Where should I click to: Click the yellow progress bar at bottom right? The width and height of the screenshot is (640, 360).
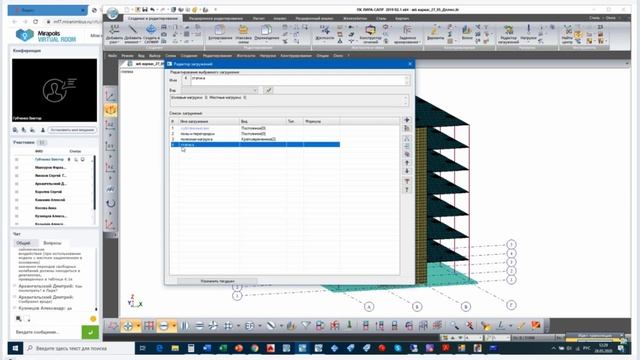tap(593, 339)
